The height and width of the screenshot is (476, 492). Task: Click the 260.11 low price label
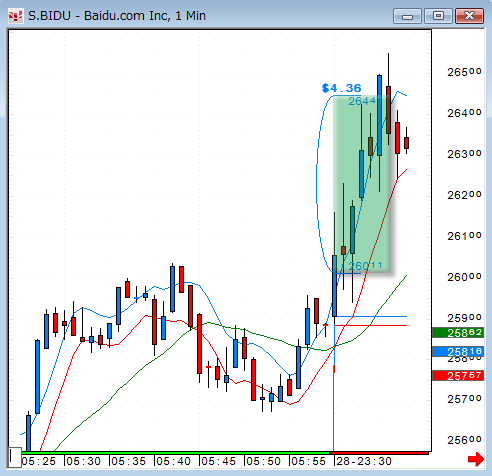pos(365,266)
